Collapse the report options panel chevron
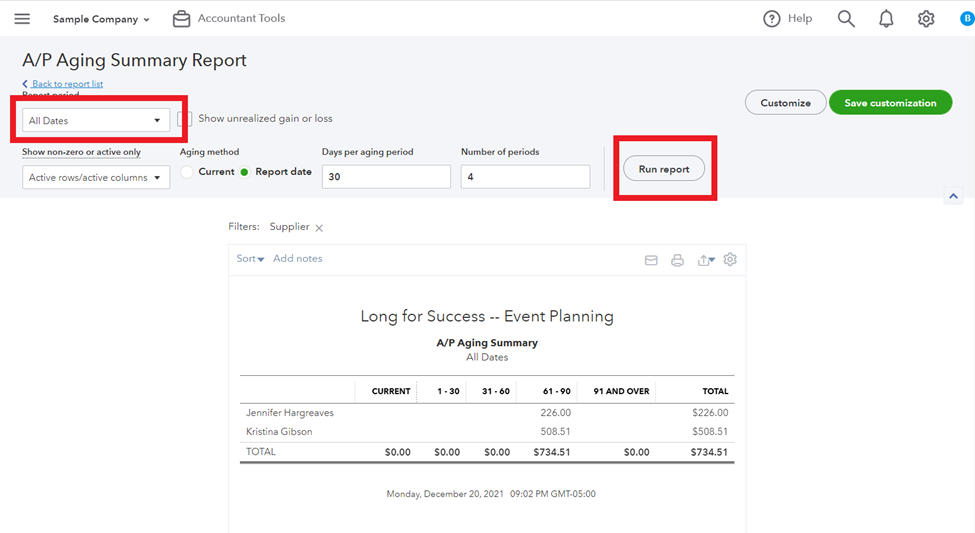Screen dimensions: 975x533 click(953, 196)
